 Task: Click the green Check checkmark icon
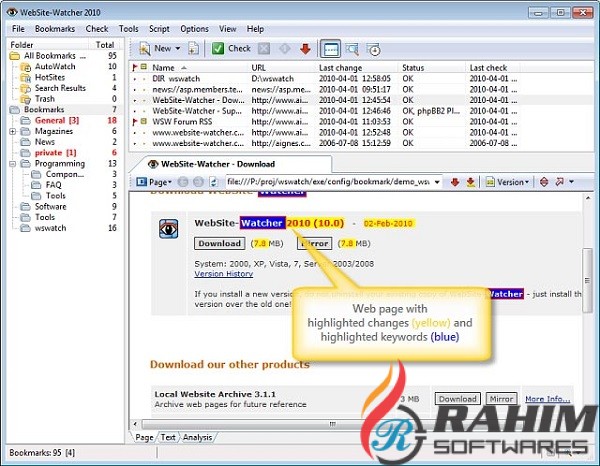coord(218,49)
